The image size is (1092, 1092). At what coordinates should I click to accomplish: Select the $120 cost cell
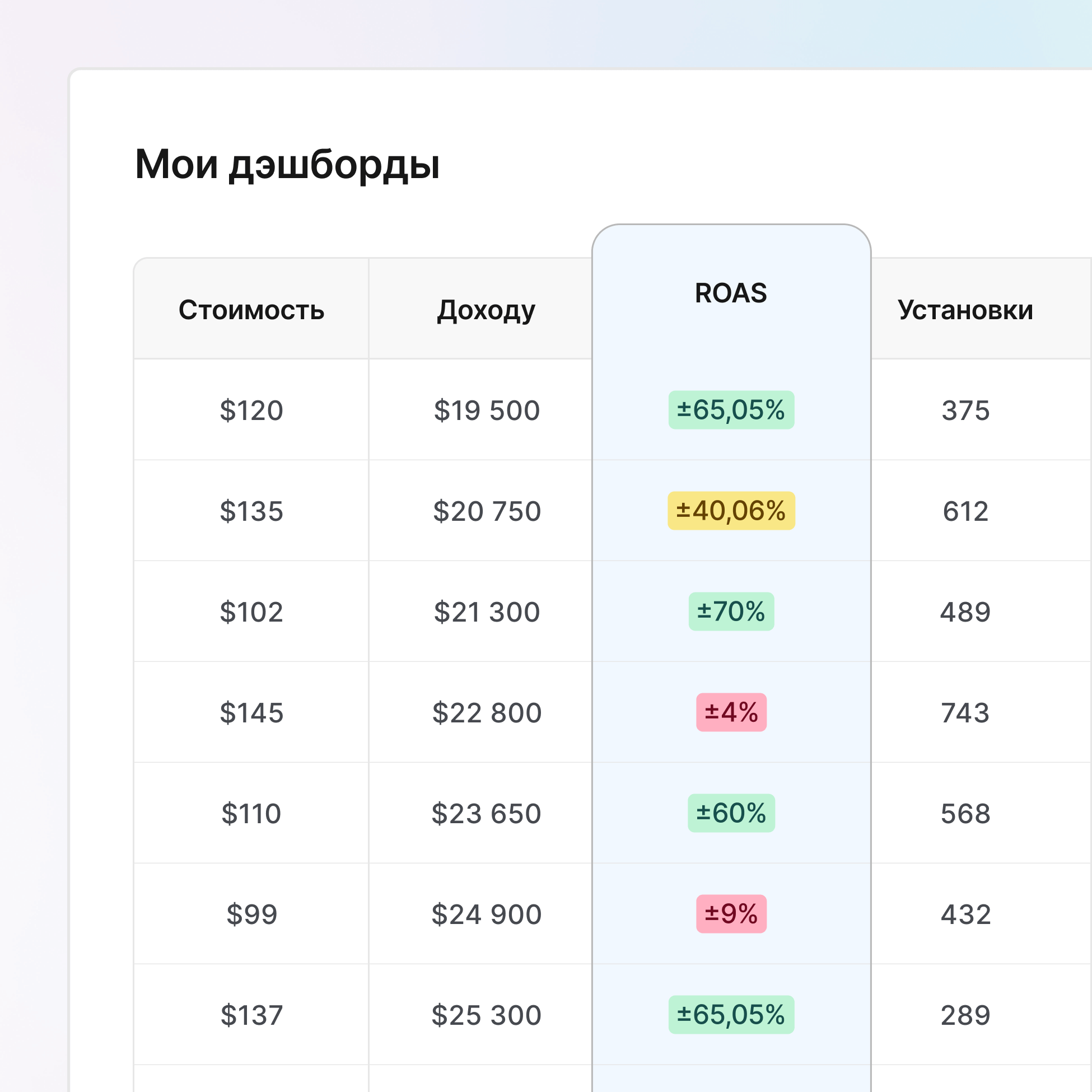tap(251, 410)
